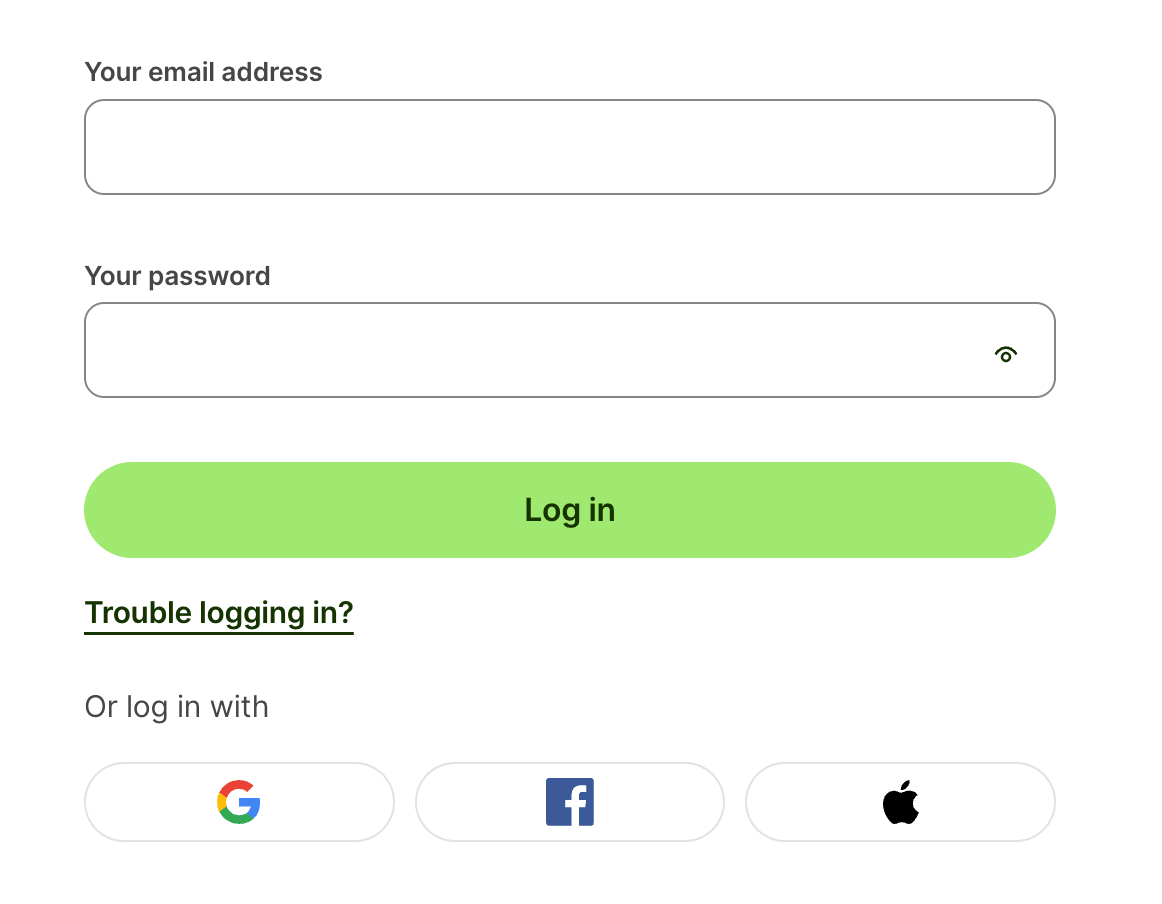The image size is (1162, 904).
Task: Show the typed password characters
Action: (1005, 354)
